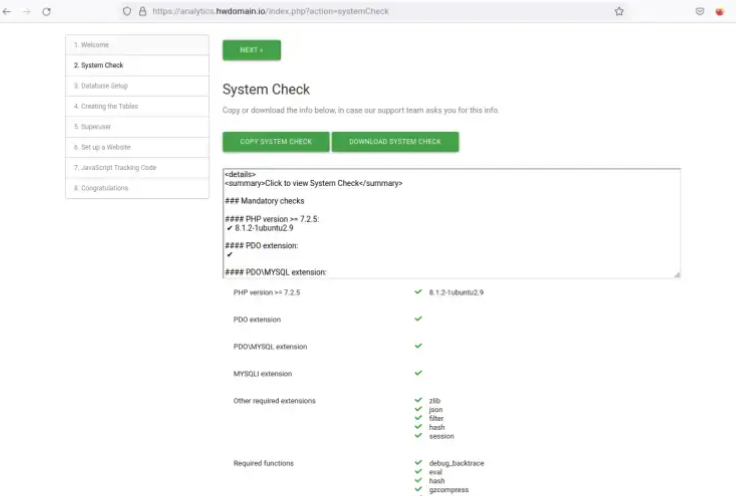Click the System Check heading
Image resolution: width=736 pixels, height=496 pixels.
pyautogui.click(x=266, y=89)
